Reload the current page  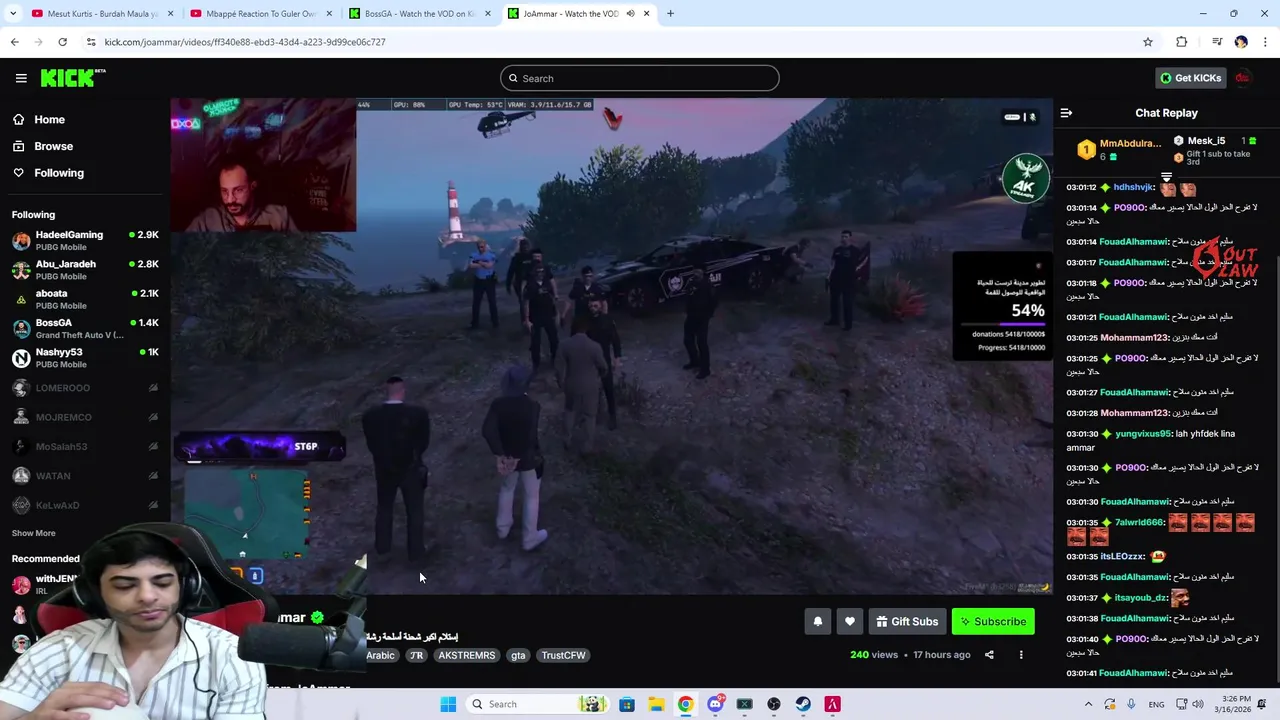[62, 42]
